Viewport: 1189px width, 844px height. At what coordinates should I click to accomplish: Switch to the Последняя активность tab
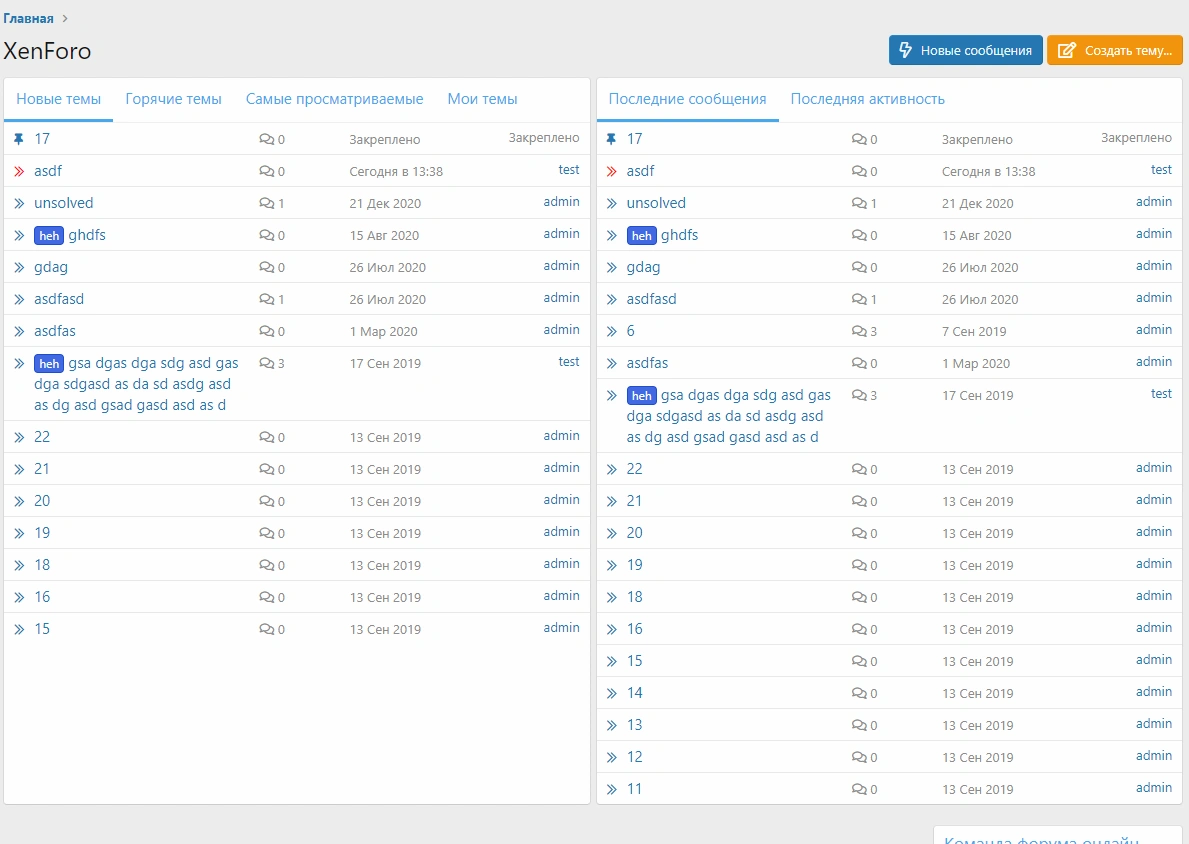click(x=867, y=99)
